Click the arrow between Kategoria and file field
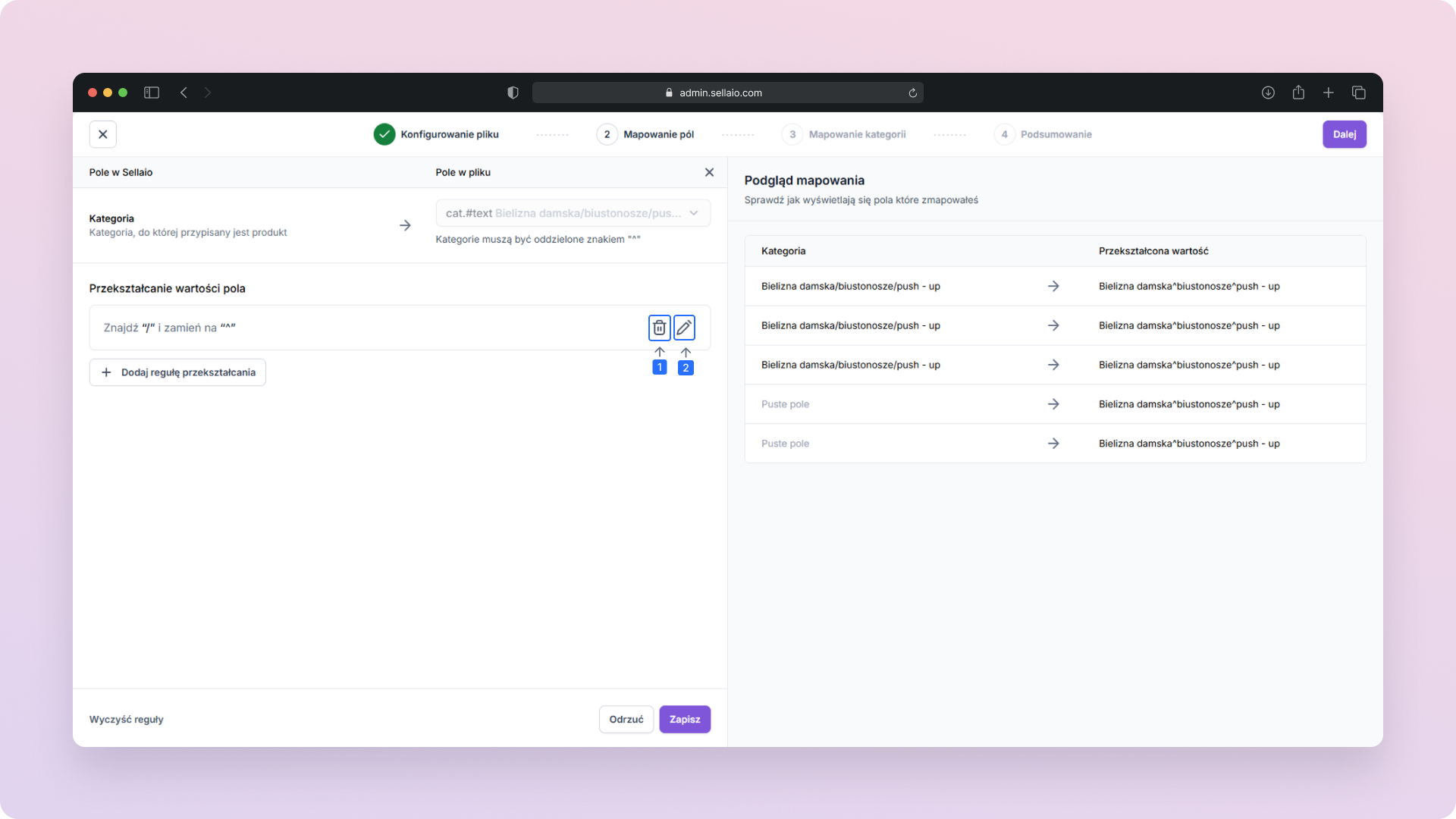This screenshot has height=819, width=1456. pyautogui.click(x=405, y=225)
